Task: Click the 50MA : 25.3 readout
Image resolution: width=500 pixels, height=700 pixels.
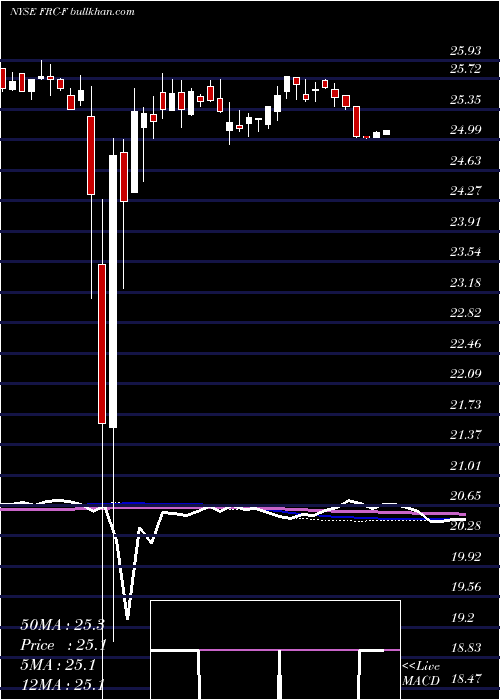Action: point(62,625)
